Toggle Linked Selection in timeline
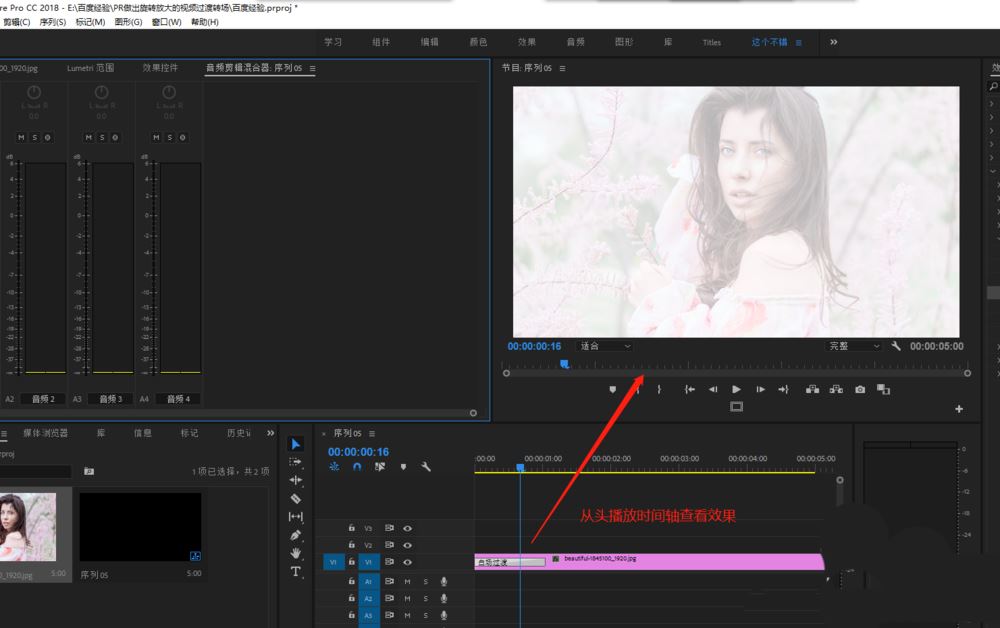Screen dimensions: 1000x628 (x=380, y=467)
